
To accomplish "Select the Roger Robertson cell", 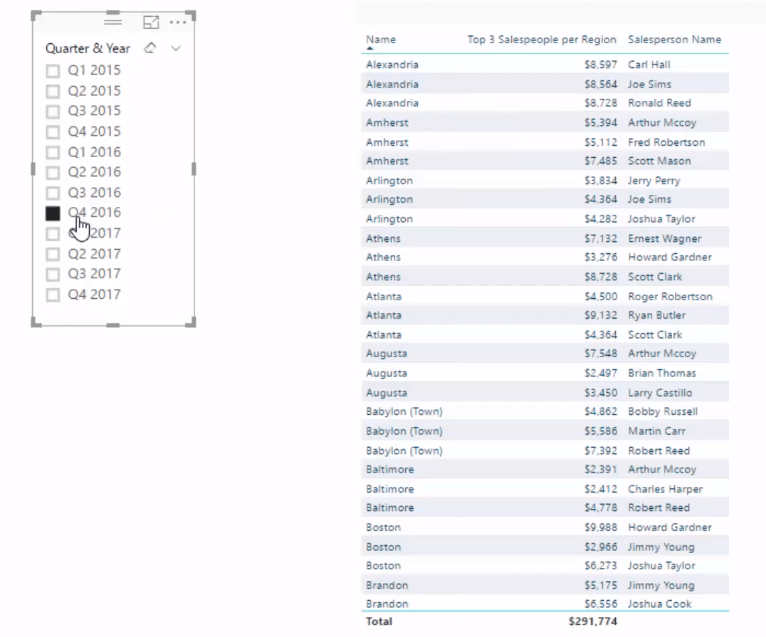I will pos(670,297).
